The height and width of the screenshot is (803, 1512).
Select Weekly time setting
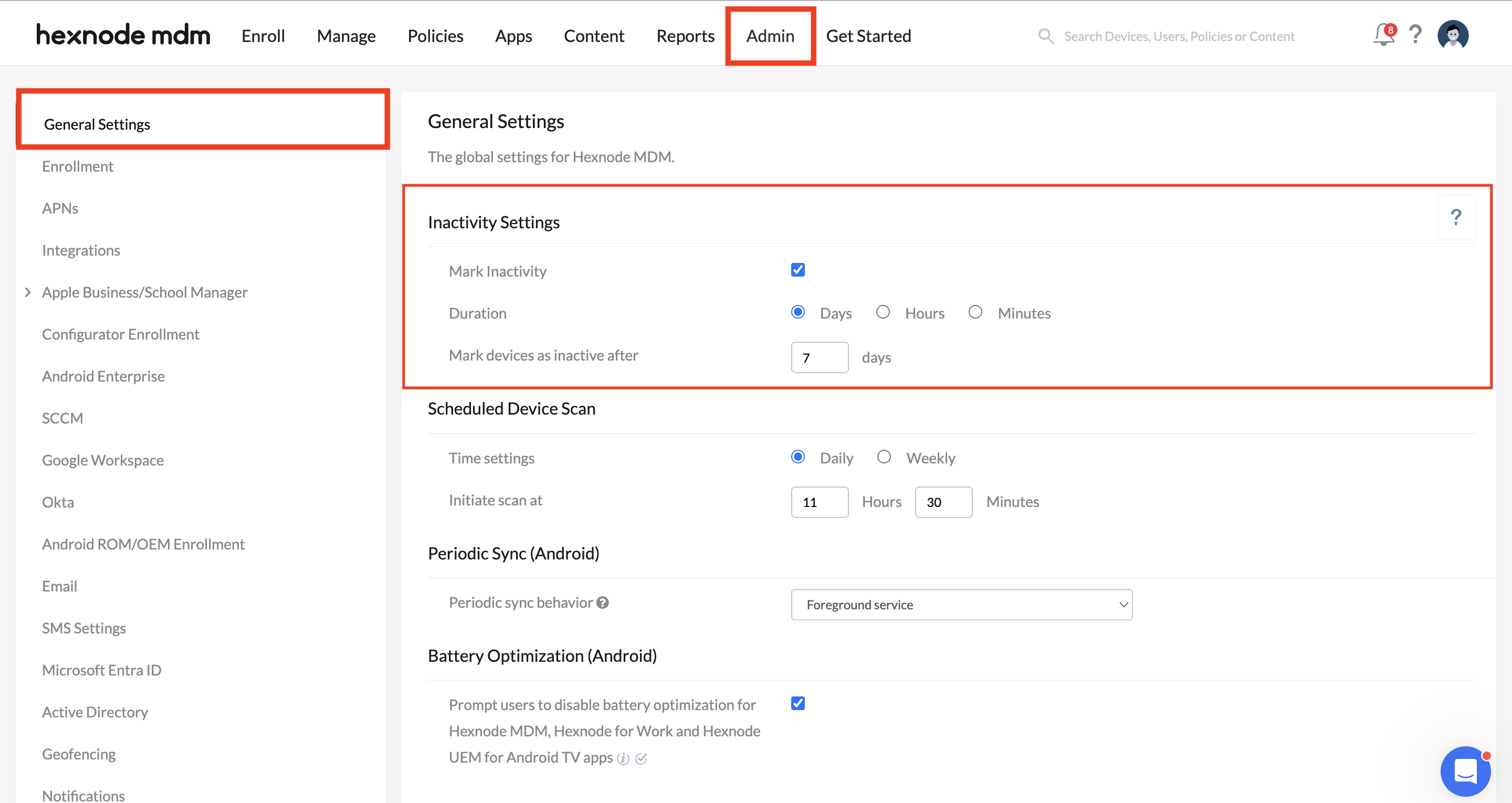[x=884, y=457]
